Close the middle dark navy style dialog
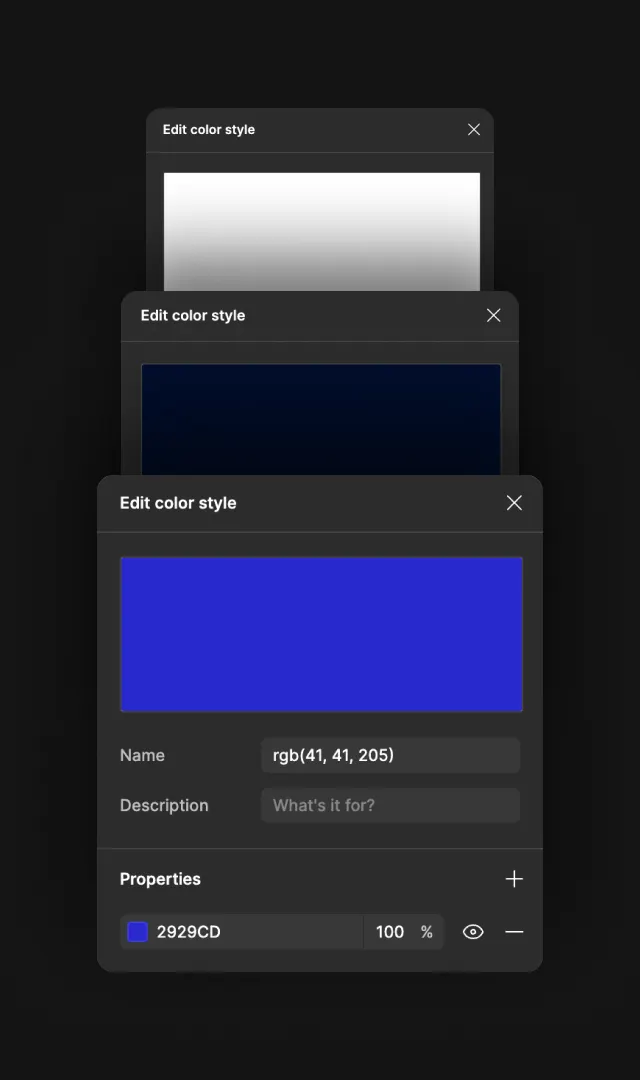The width and height of the screenshot is (640, 1080). (x=493, y=315)
